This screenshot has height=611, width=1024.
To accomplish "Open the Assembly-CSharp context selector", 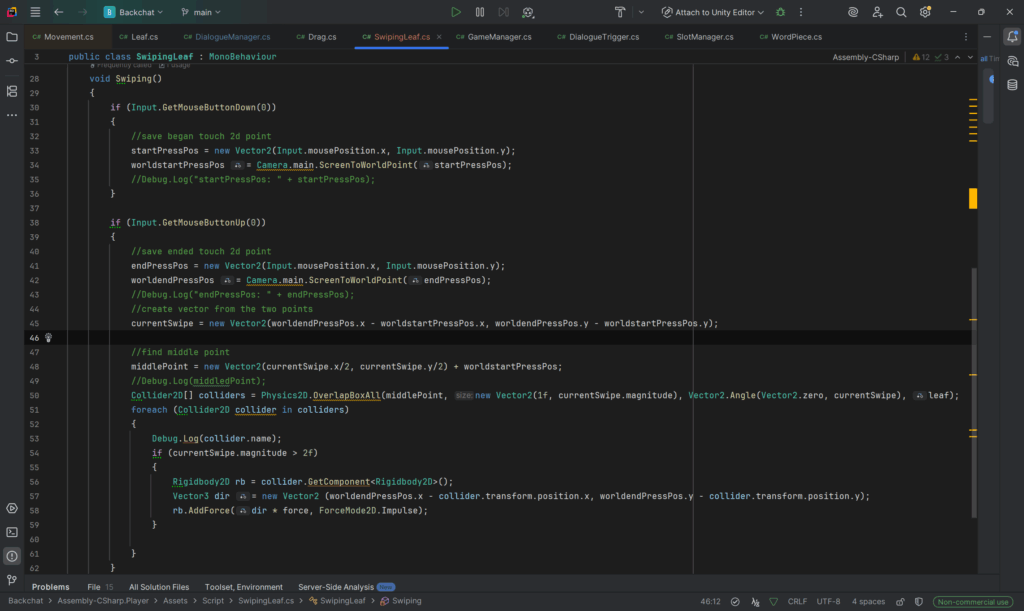I will coord(865,57).
